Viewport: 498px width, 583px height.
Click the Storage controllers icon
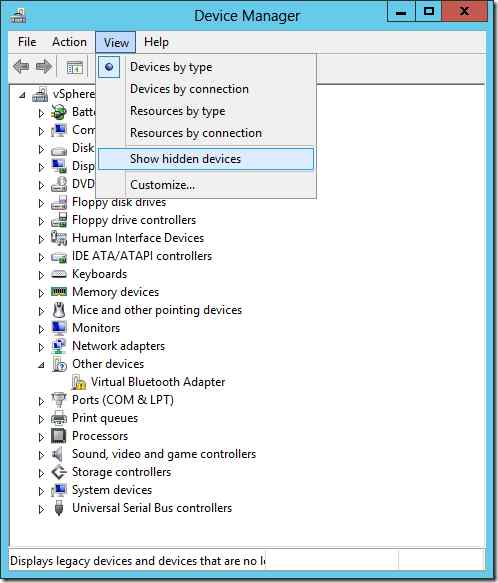[x=59, y=472]
